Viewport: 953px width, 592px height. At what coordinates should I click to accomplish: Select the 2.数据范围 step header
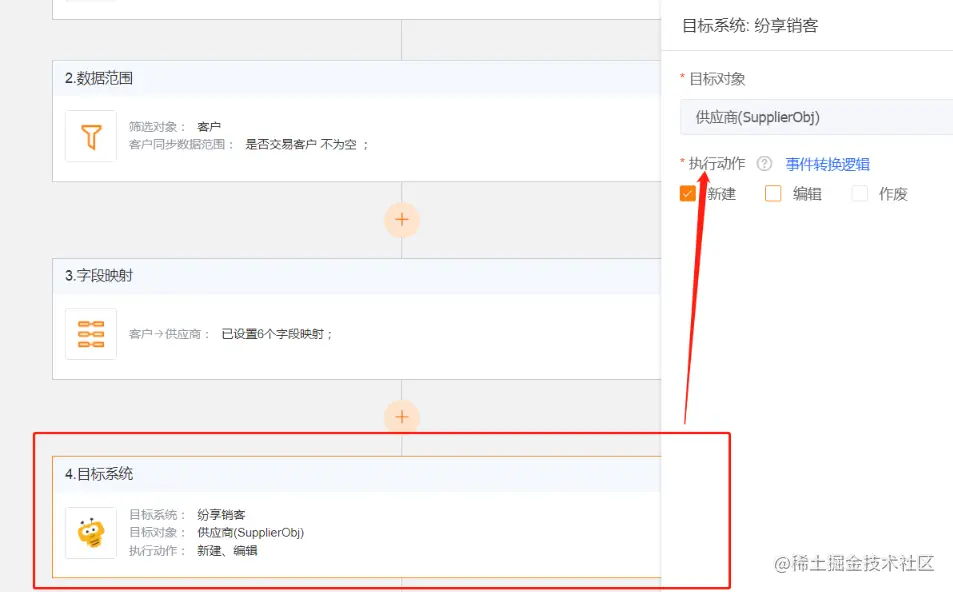[x=357, y=78]
